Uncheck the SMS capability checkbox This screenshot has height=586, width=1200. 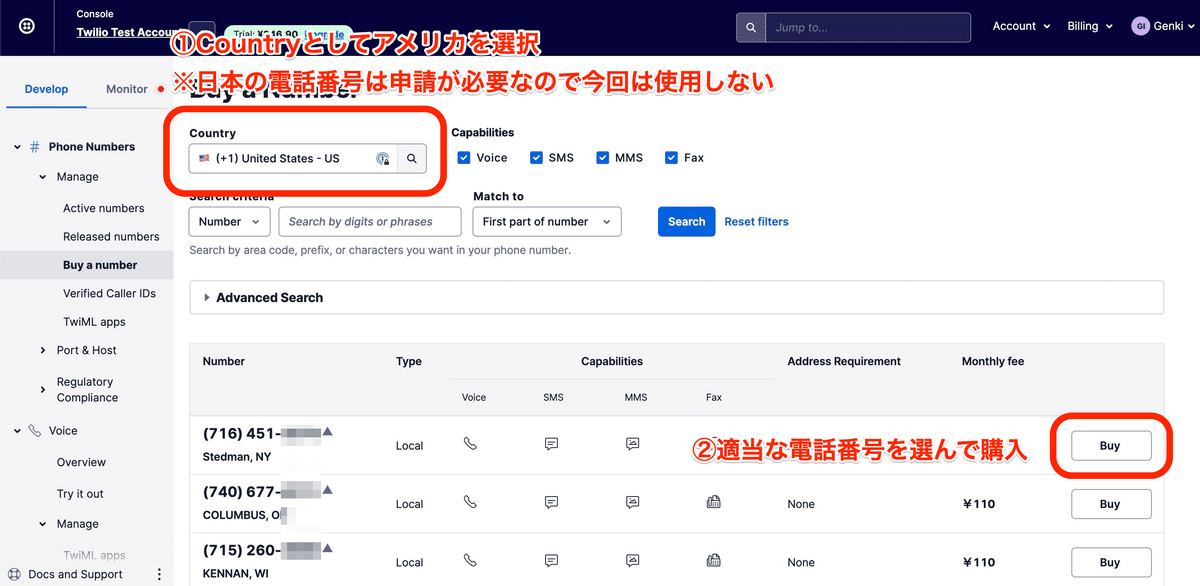point(536,158)
